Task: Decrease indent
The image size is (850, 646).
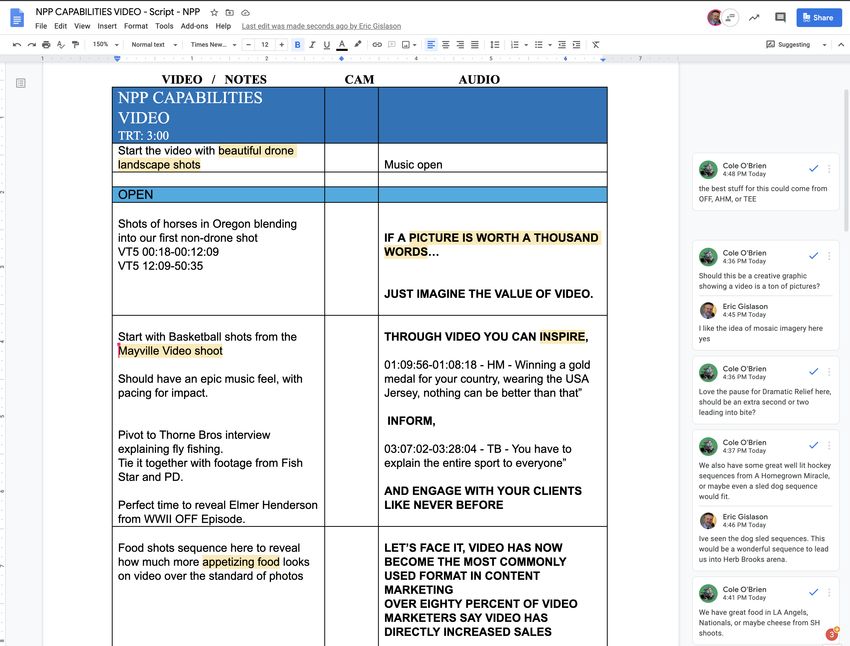Action: 562,44
